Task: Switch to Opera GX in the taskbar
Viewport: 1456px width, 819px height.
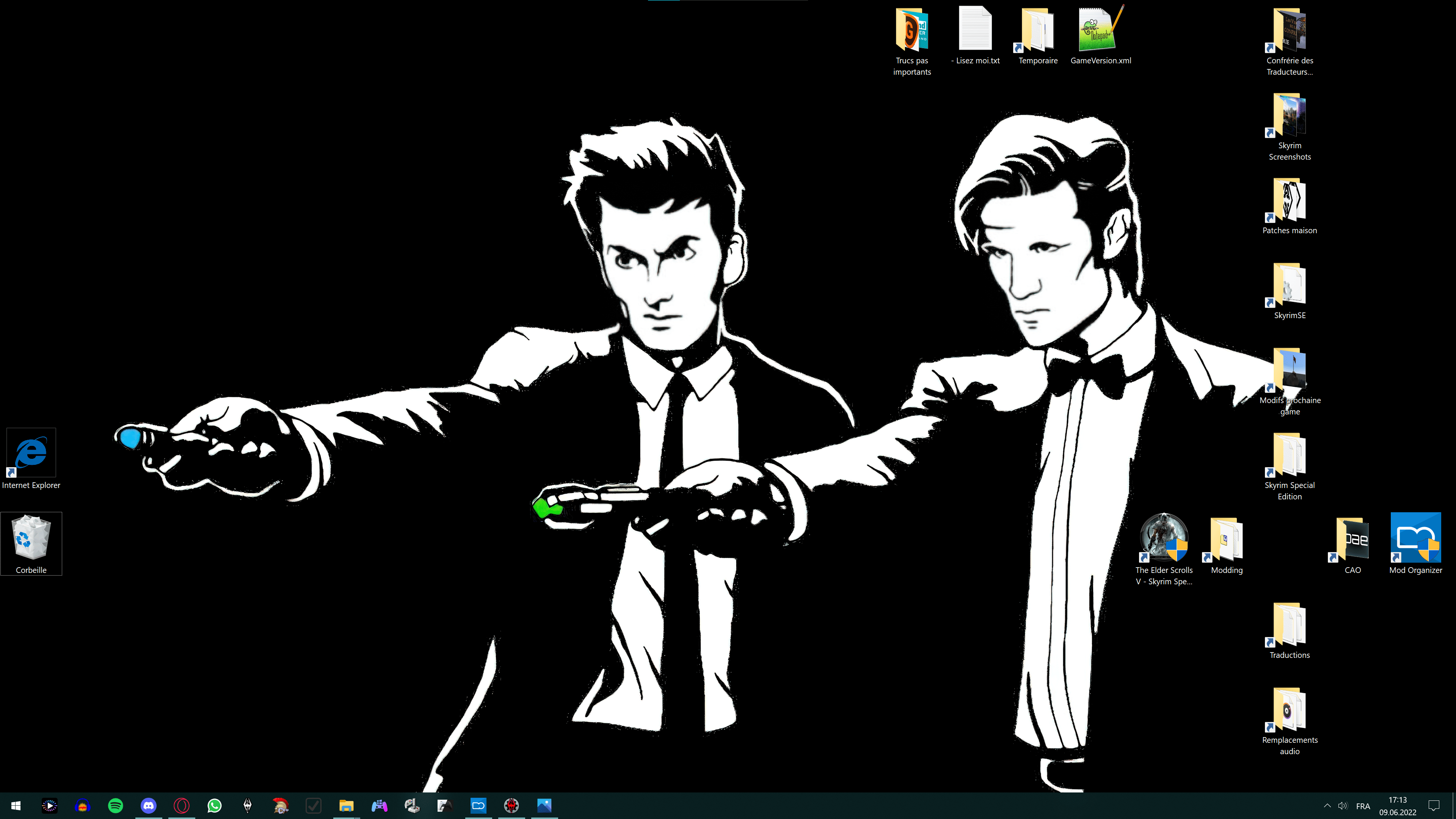Action: 182,805
